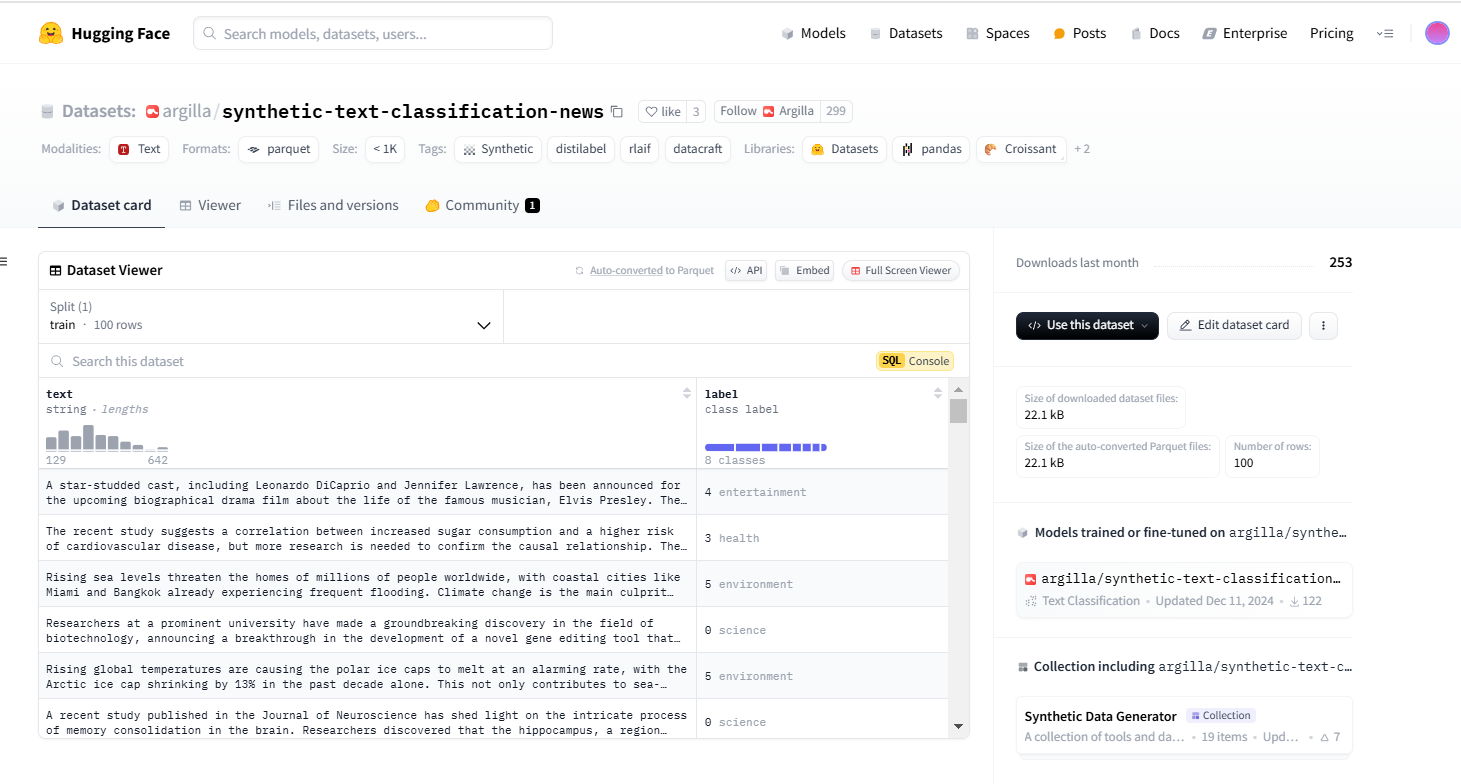This screenshot has height=784, width=1461.
Task: Switch to the Viewer tab
Action: (x=210, y=205)
